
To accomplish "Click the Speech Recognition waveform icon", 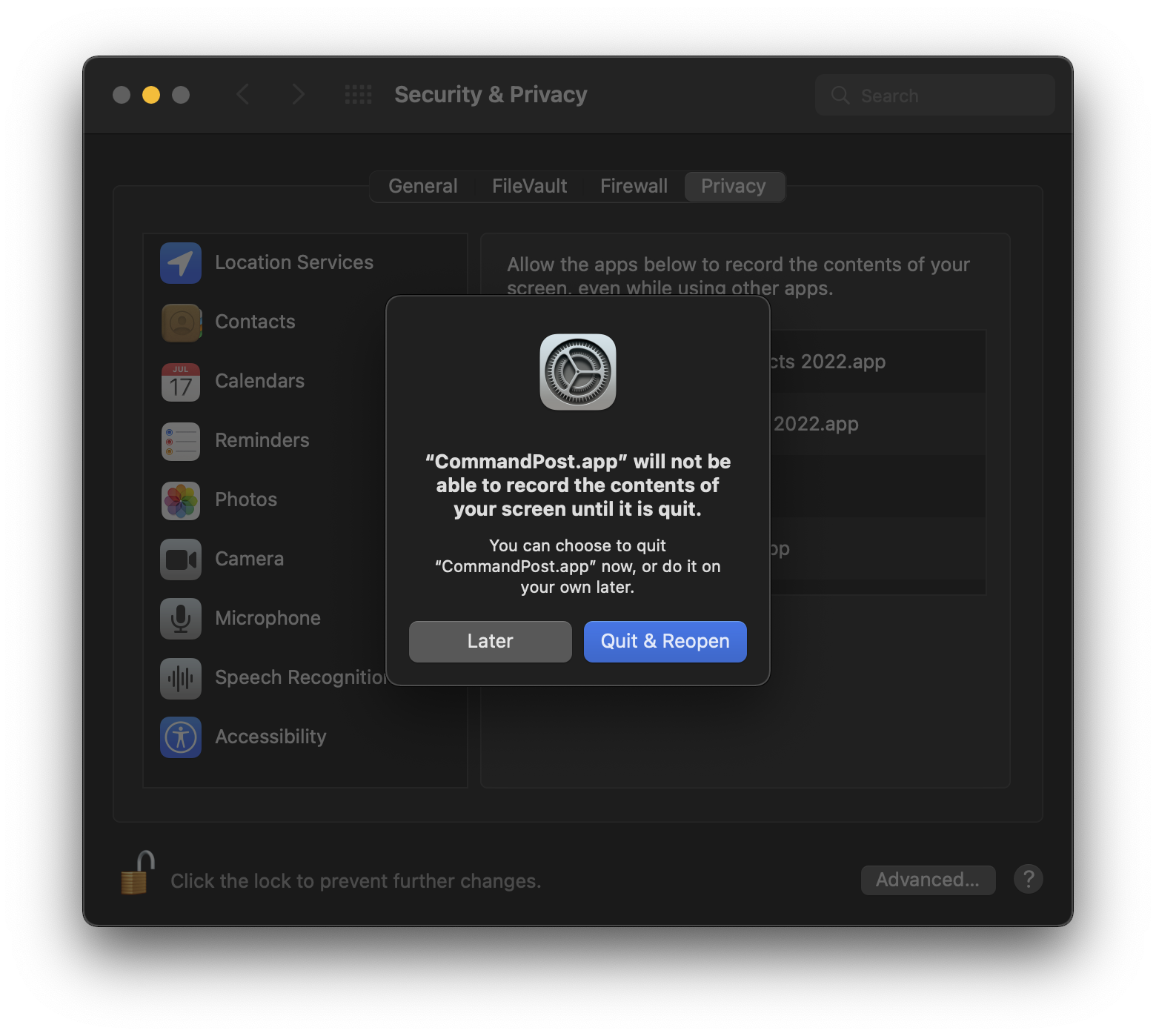I will [x=181, y=678].
